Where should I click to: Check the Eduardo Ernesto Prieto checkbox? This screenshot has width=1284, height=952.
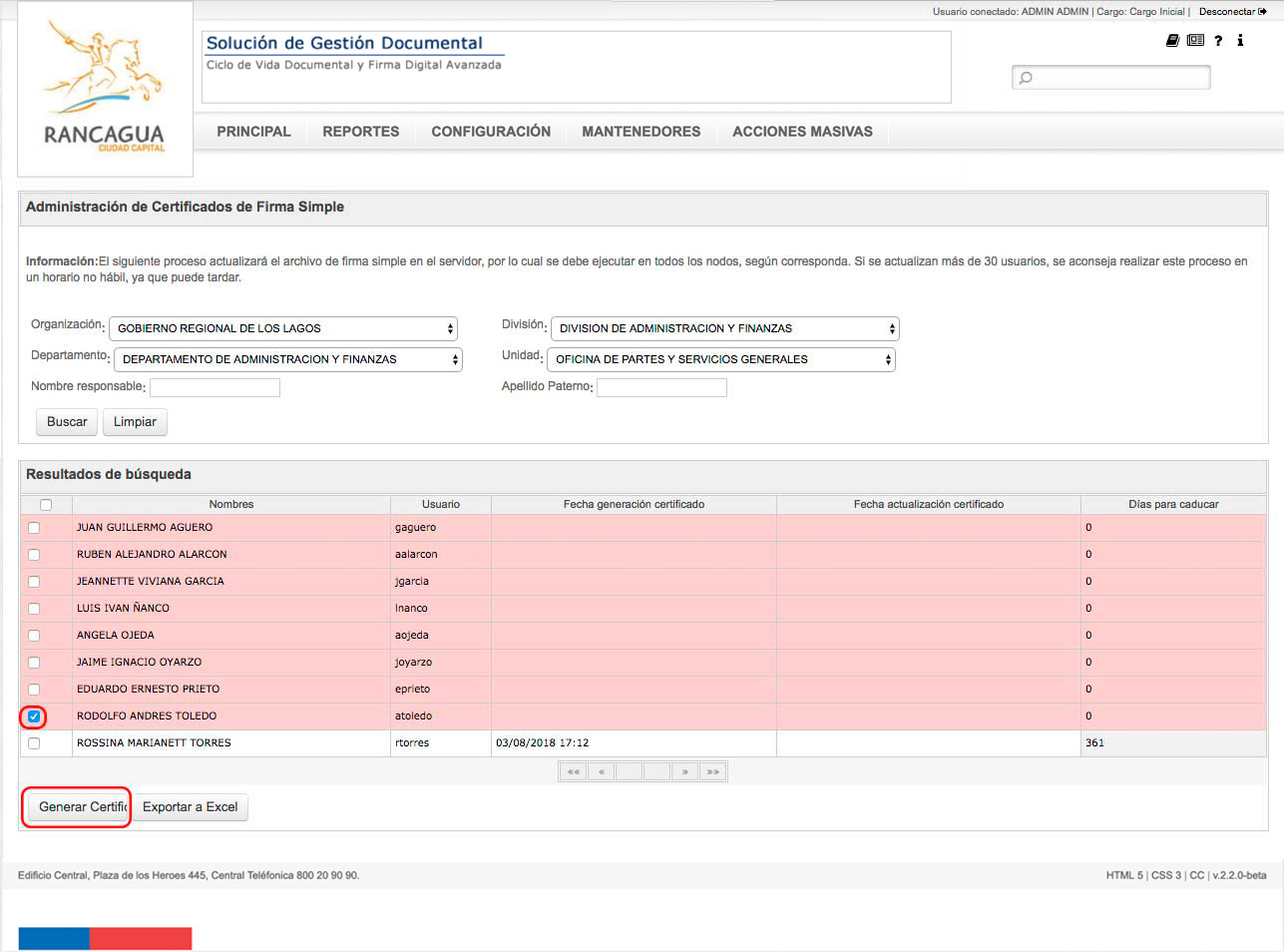click(x=34, y=690)
